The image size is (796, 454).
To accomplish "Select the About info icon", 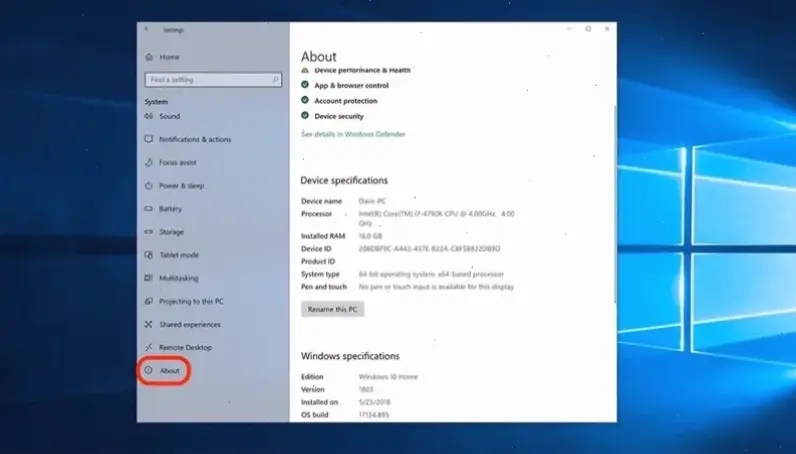I will coord(148,370).
